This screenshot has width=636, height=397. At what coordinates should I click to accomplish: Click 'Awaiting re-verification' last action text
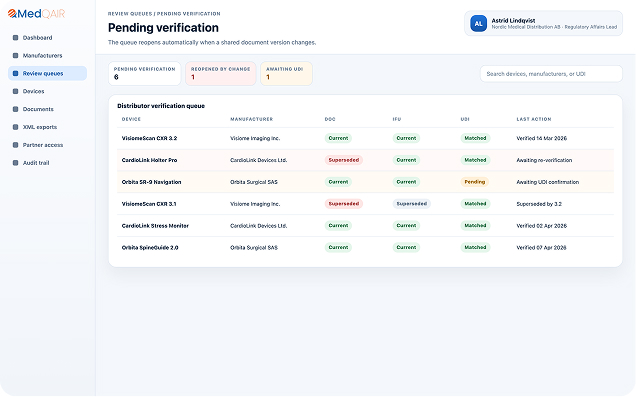click(x=544, y=160)
